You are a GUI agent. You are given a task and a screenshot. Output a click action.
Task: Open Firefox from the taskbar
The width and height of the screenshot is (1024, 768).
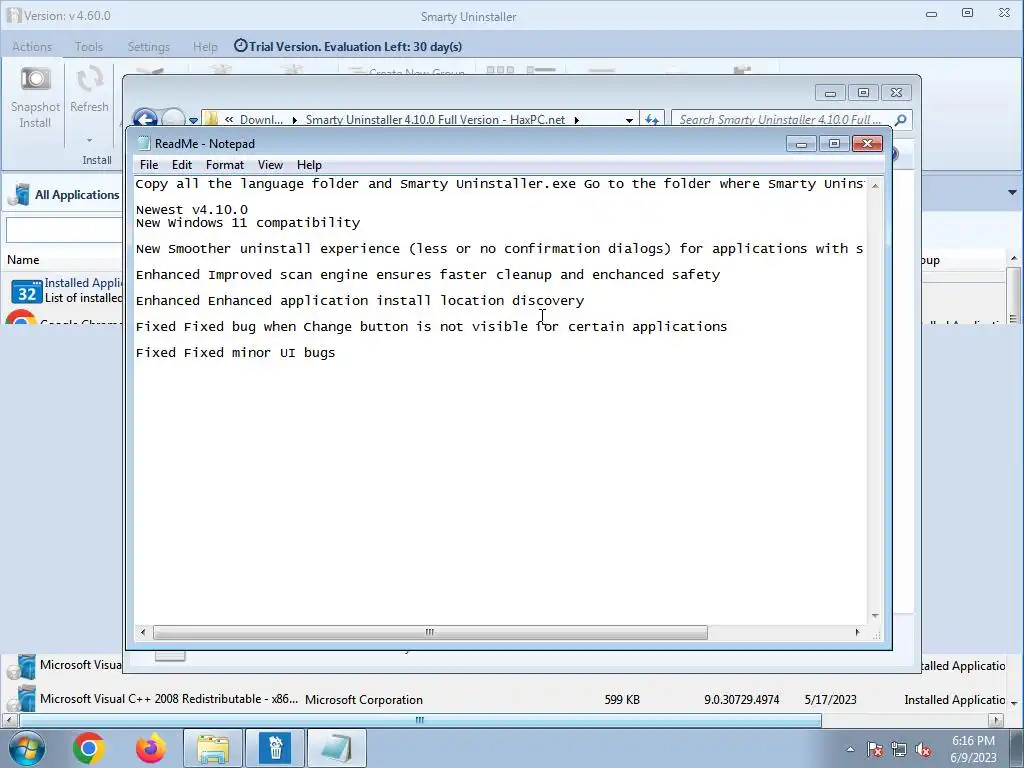coord(151,748)
